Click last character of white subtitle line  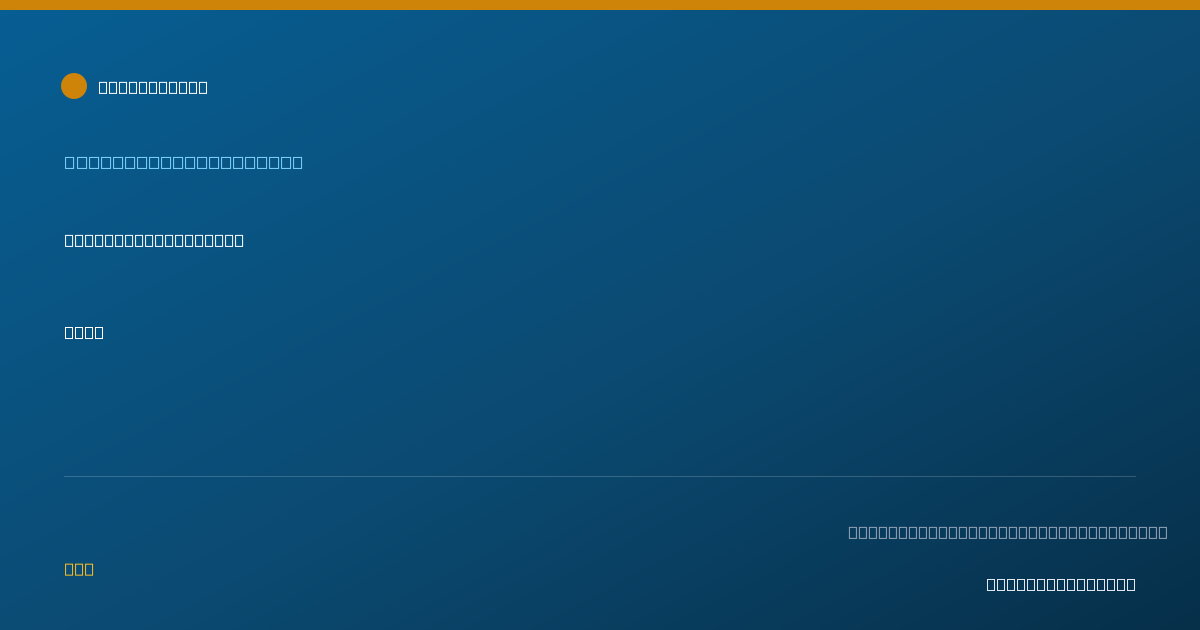coord(239,240)
